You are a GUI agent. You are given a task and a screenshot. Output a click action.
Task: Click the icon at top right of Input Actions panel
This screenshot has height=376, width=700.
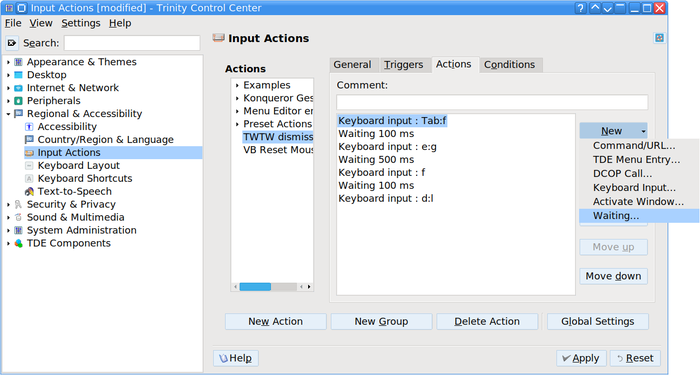(x=659, y=38)
